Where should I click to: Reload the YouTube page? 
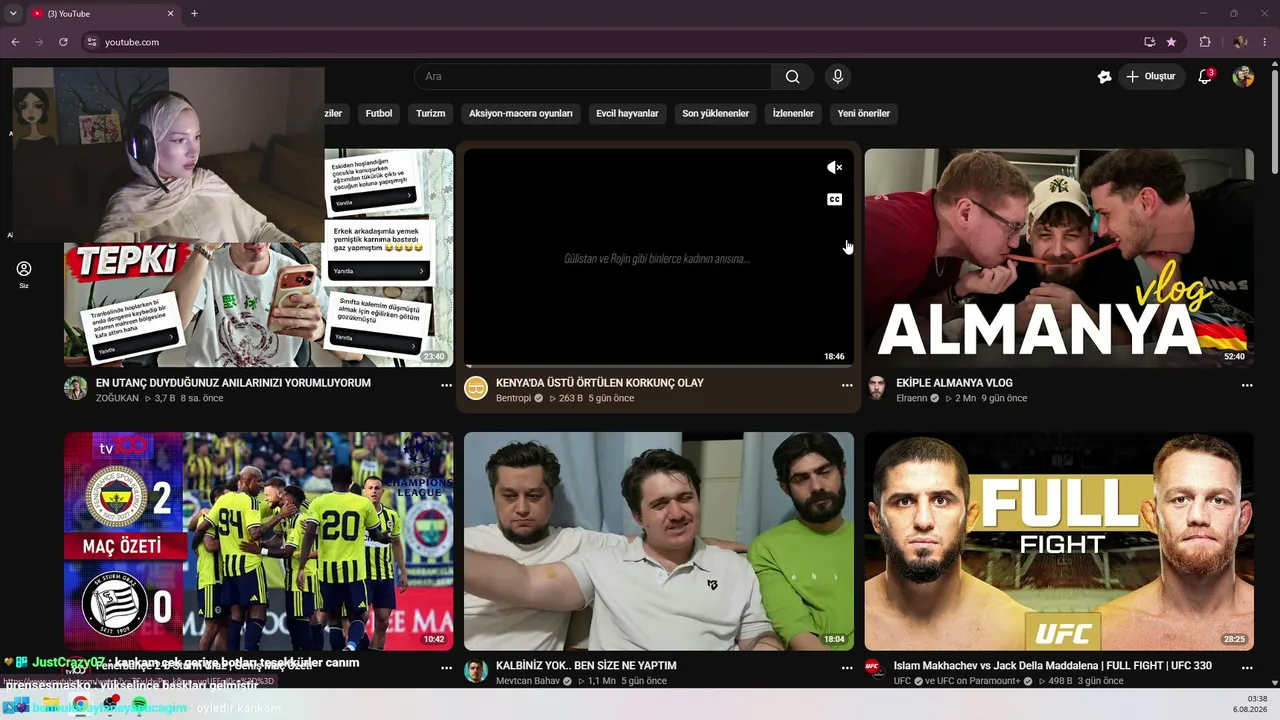pyautogui.click(x=63, y=42)
